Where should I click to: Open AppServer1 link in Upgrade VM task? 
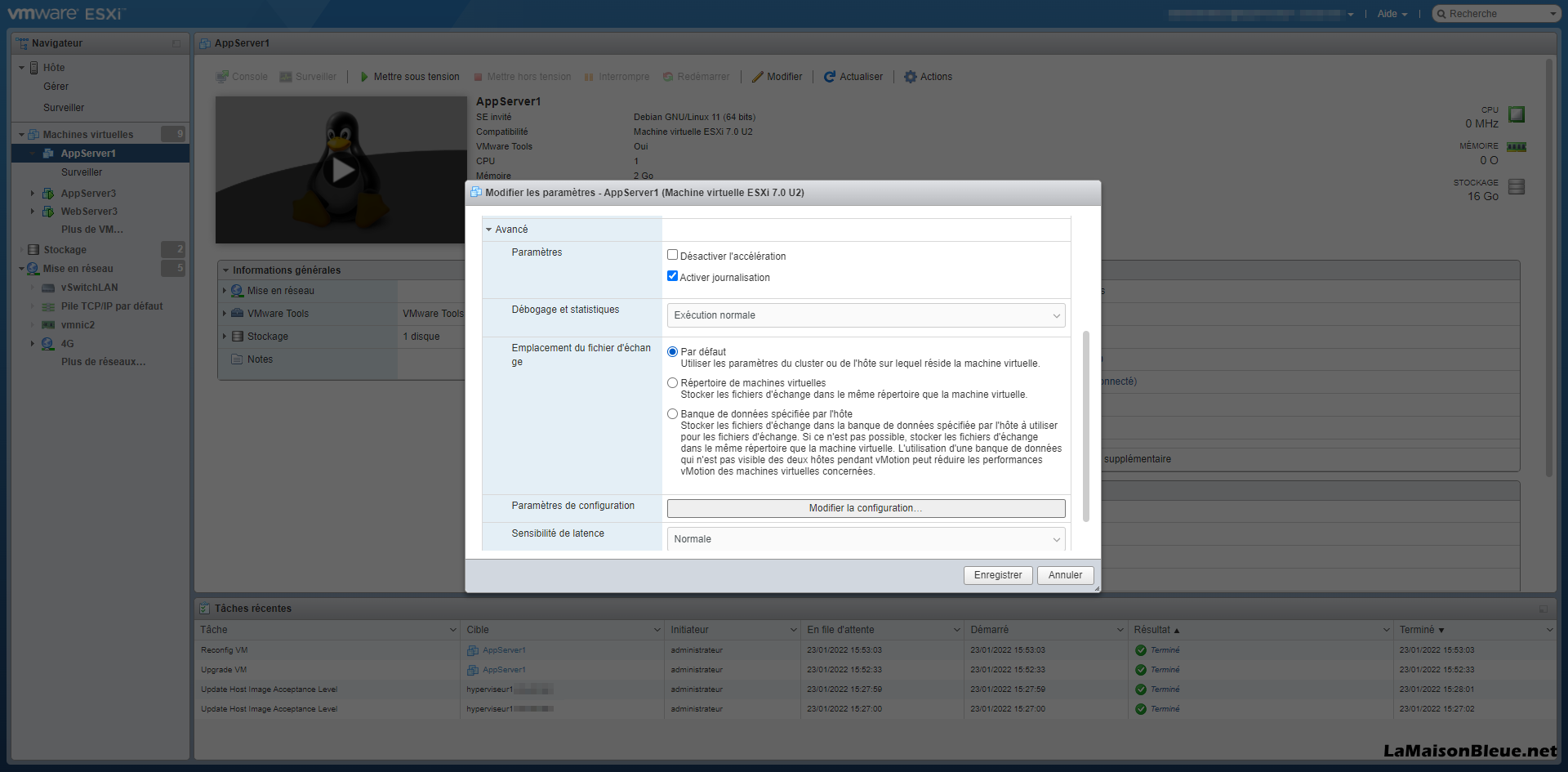pos(504,670)
